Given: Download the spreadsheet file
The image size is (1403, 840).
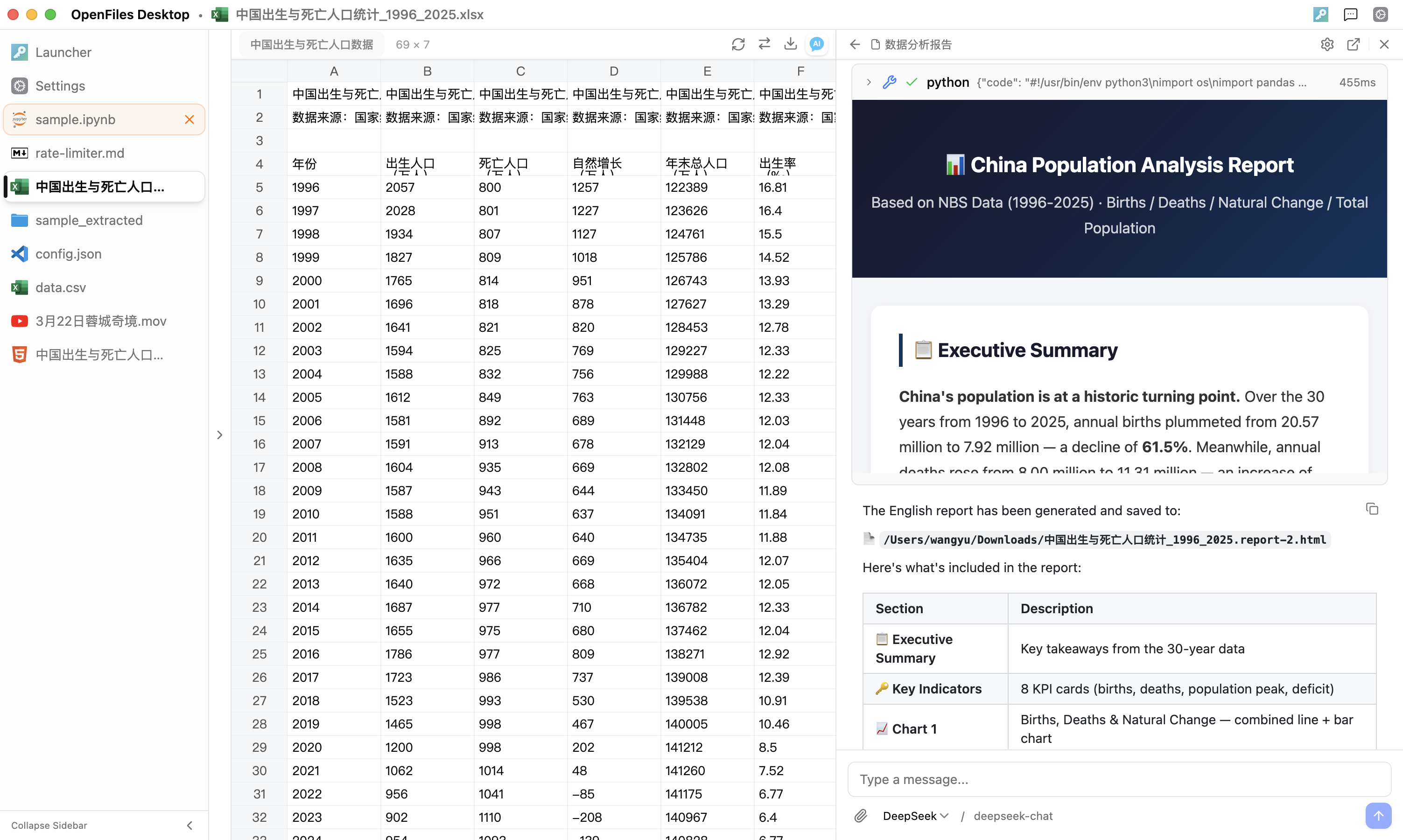Looking at the screenshot, I should pos(791,44).
